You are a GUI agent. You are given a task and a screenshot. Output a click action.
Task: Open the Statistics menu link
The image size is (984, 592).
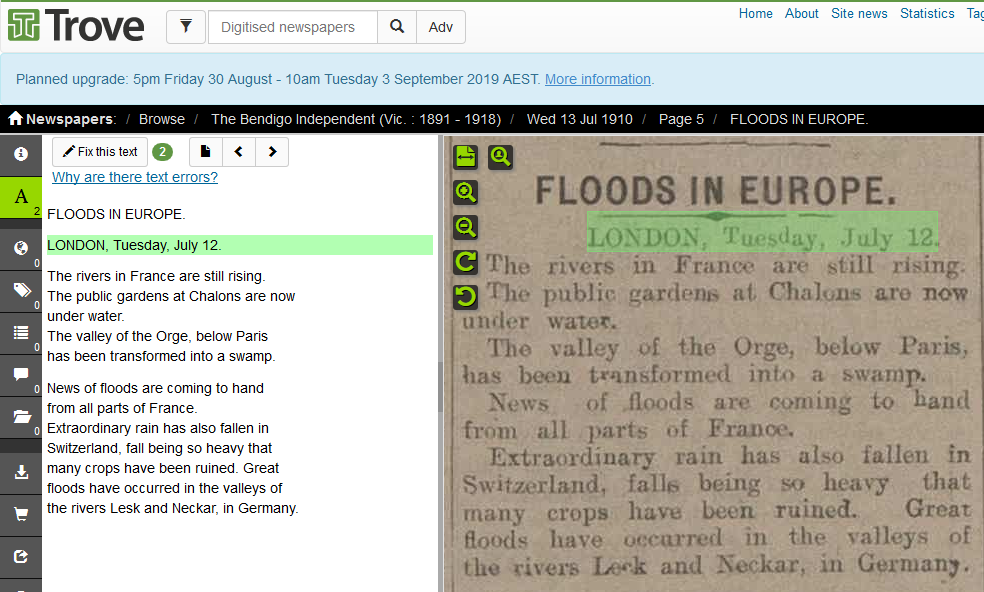927,14
